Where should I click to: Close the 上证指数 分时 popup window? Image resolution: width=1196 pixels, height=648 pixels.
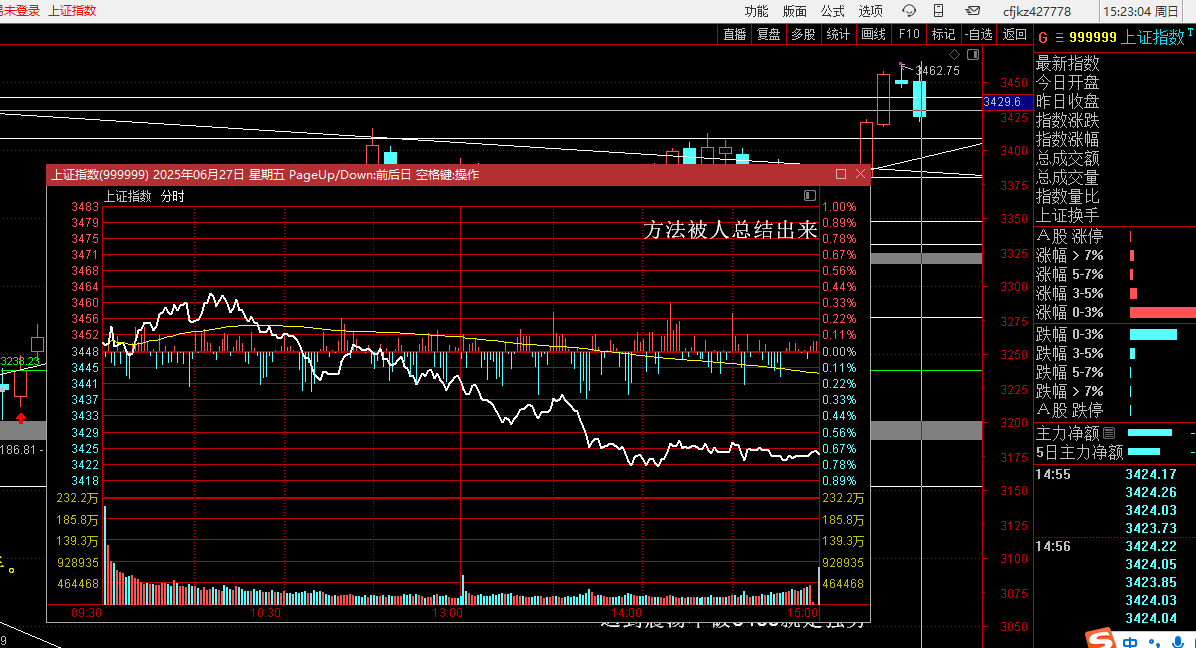[860, 174]
